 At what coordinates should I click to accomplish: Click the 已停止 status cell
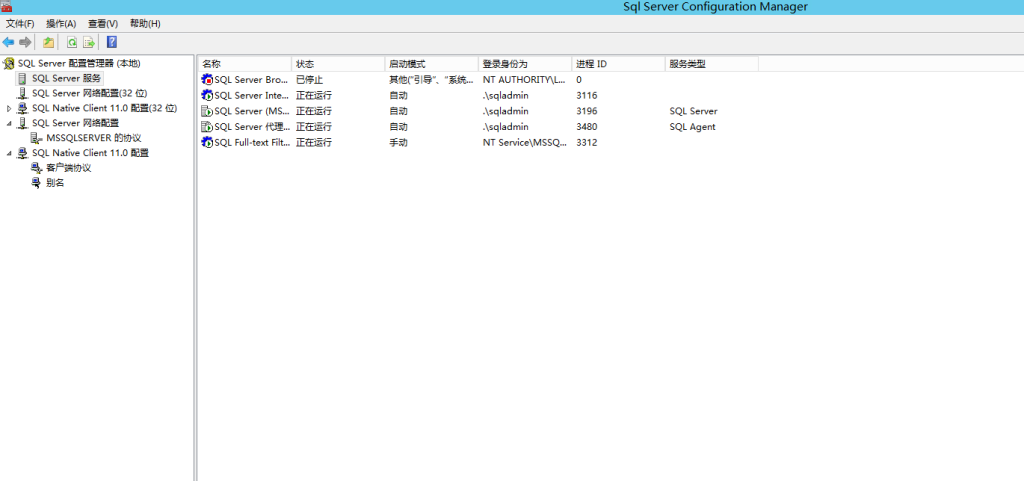(x=310, y=80)
